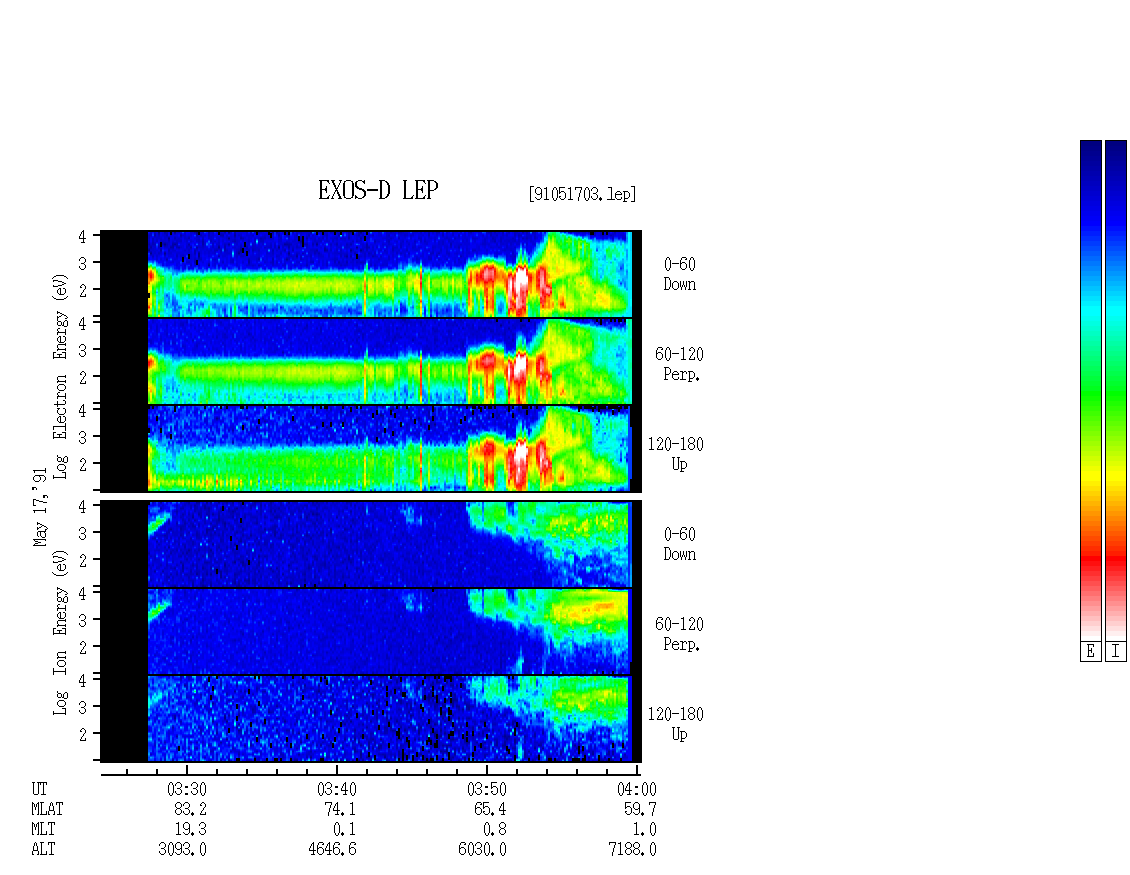The image size is (1130, 875).
Task: Open the electron 120-180 Up spectrogram panel
Action: pos(370,449)
